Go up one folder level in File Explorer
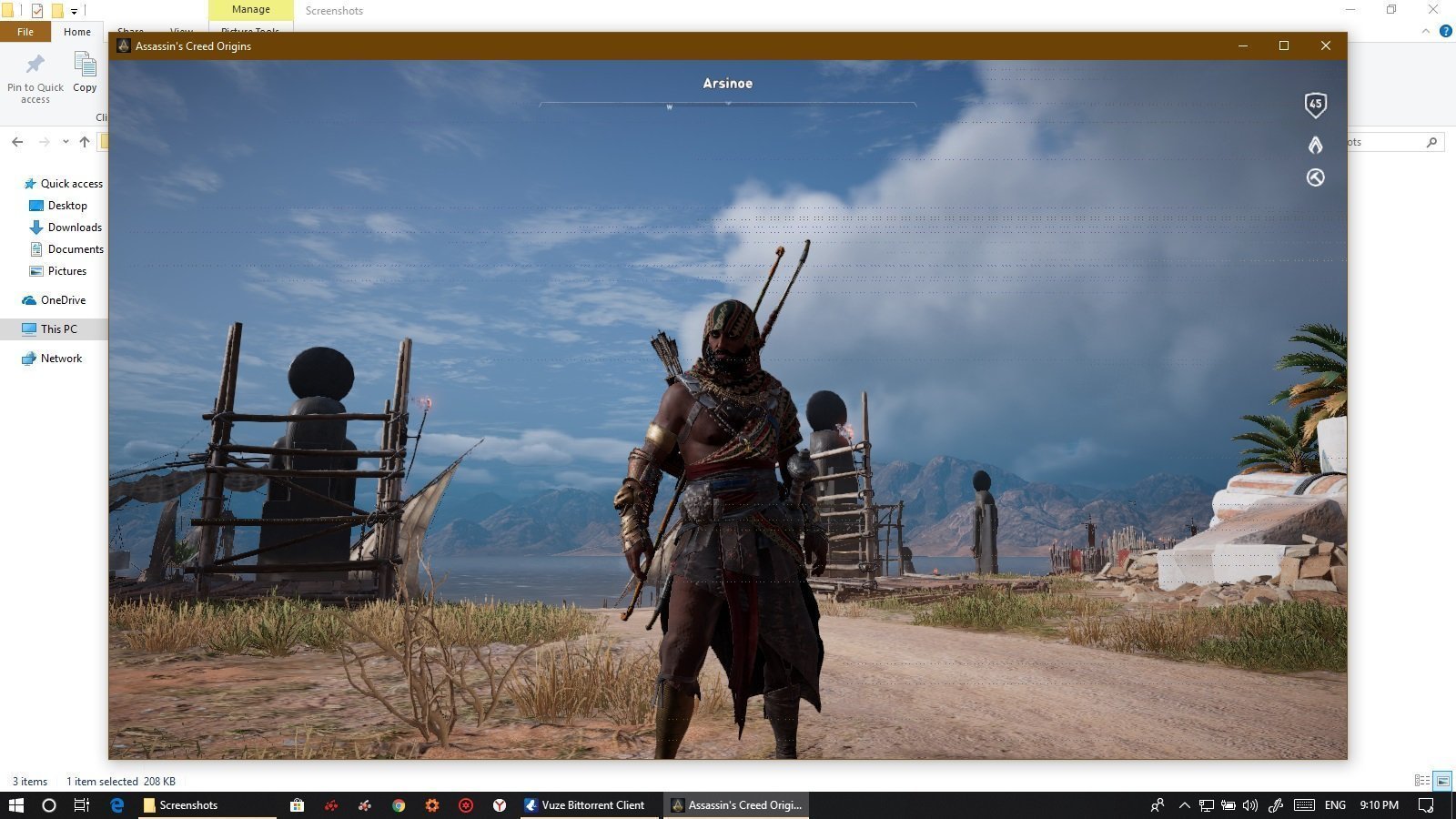1456x819 pixels. [85, 142]
